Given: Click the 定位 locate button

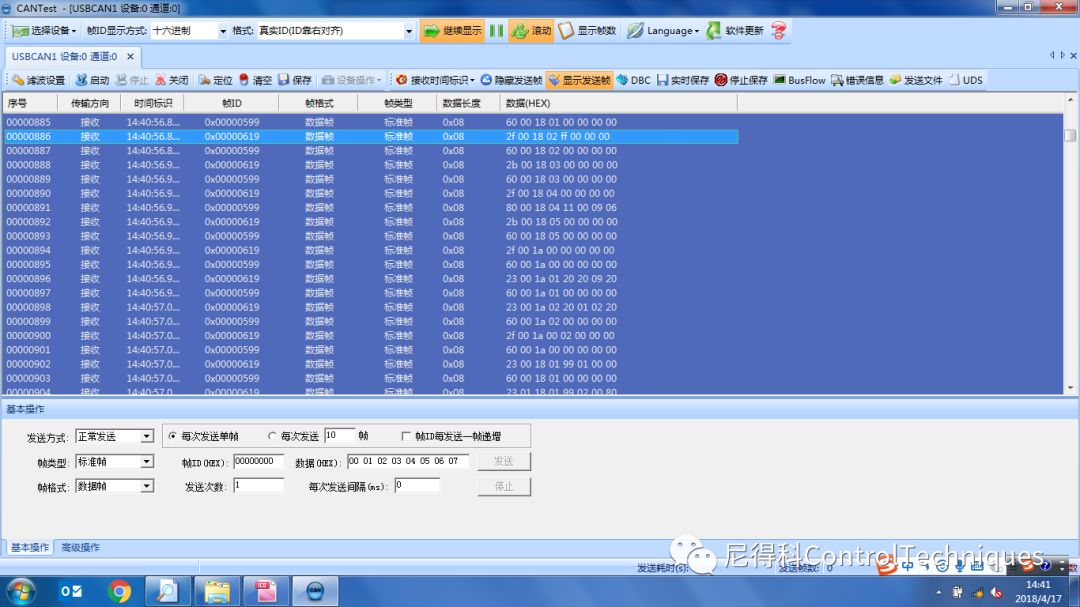Looking at the screenshot, I should (216, 81).
